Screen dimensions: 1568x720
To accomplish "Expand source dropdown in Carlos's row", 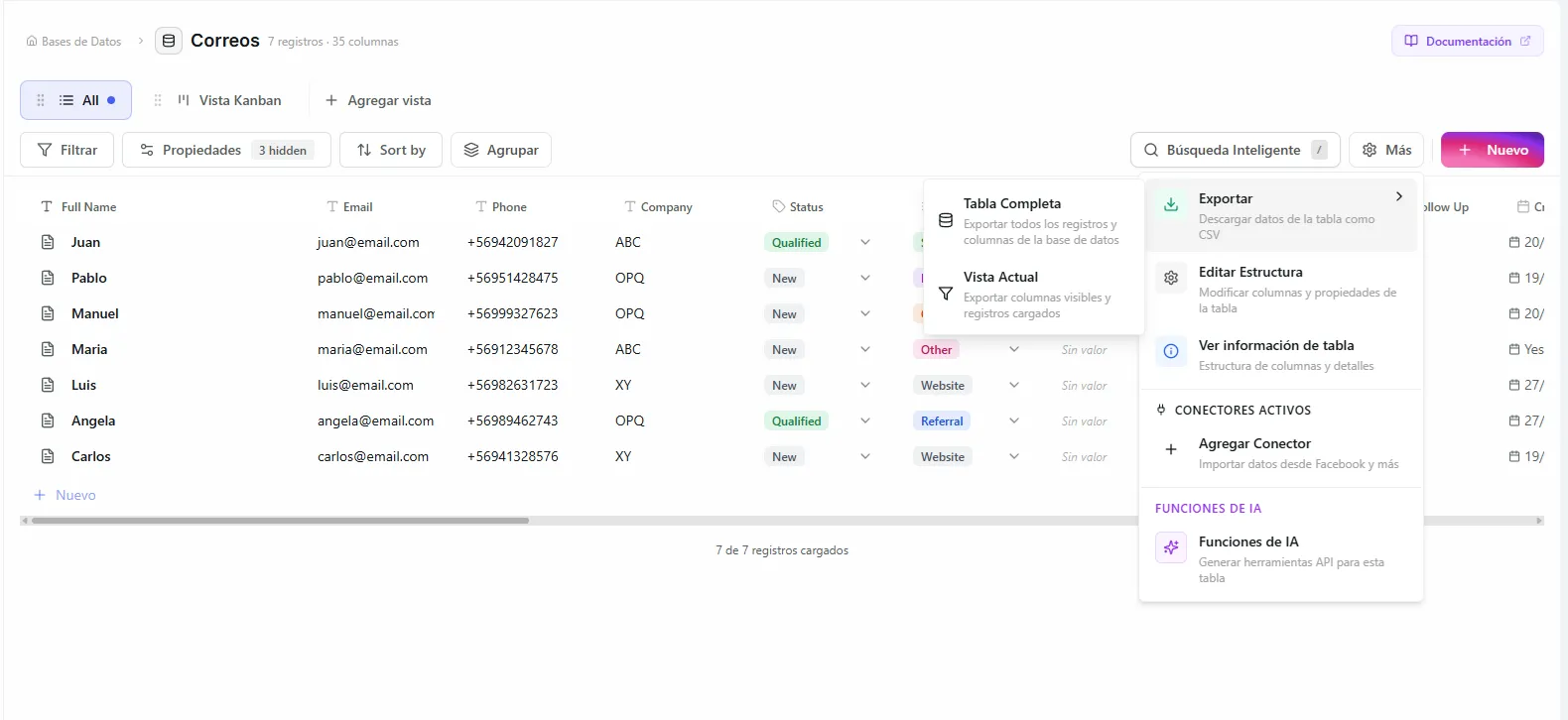I will [1014, 456].
